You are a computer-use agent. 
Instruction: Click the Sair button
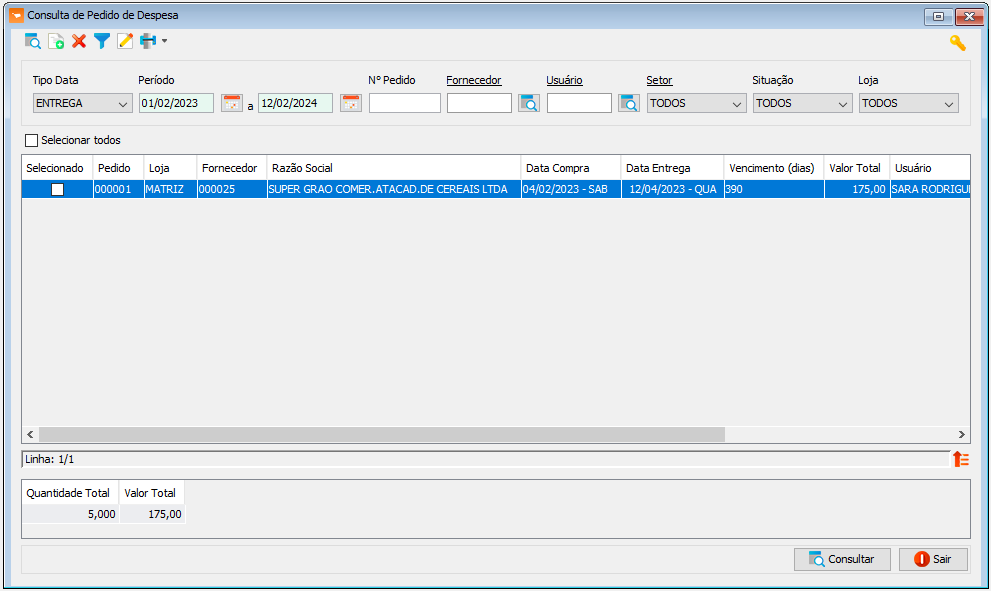(x=933, y=559)
